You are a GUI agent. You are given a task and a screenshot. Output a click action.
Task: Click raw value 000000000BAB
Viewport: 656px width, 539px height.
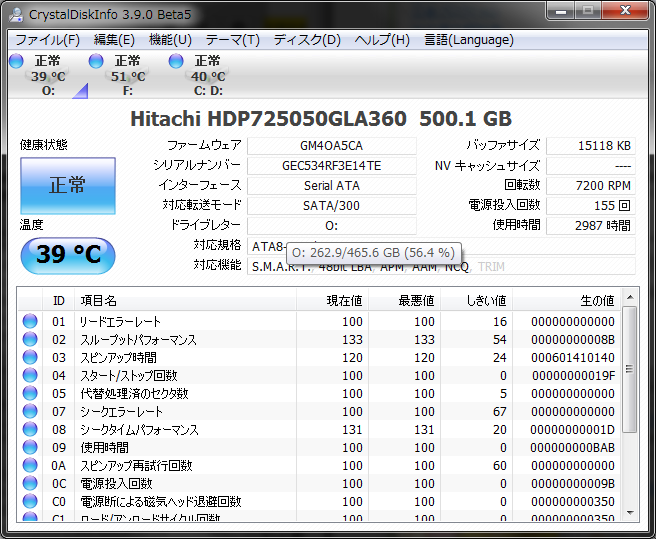pyautogui.click(x=573, y=447)
